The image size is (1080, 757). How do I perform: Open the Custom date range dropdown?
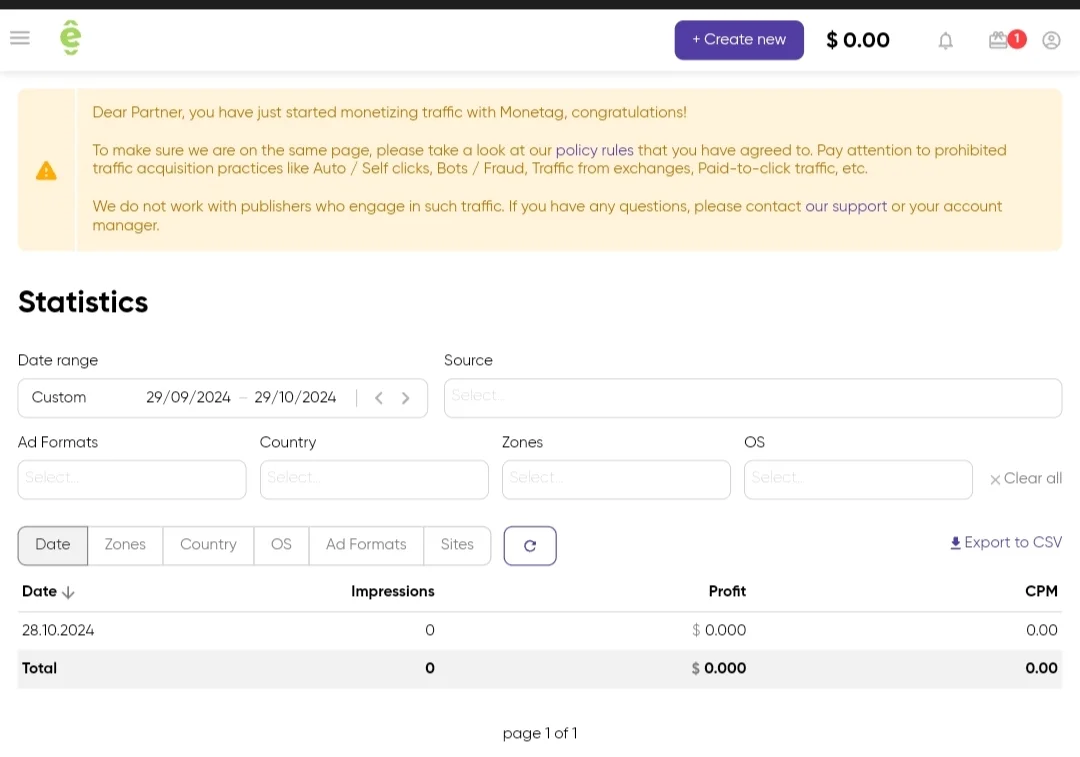(59, 397)
